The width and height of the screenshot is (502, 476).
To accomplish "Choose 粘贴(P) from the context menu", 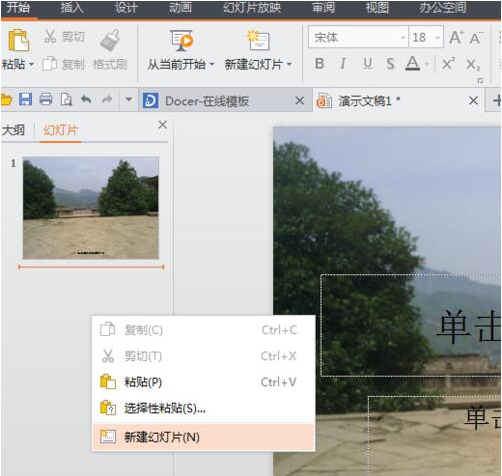I will [203, 382].
